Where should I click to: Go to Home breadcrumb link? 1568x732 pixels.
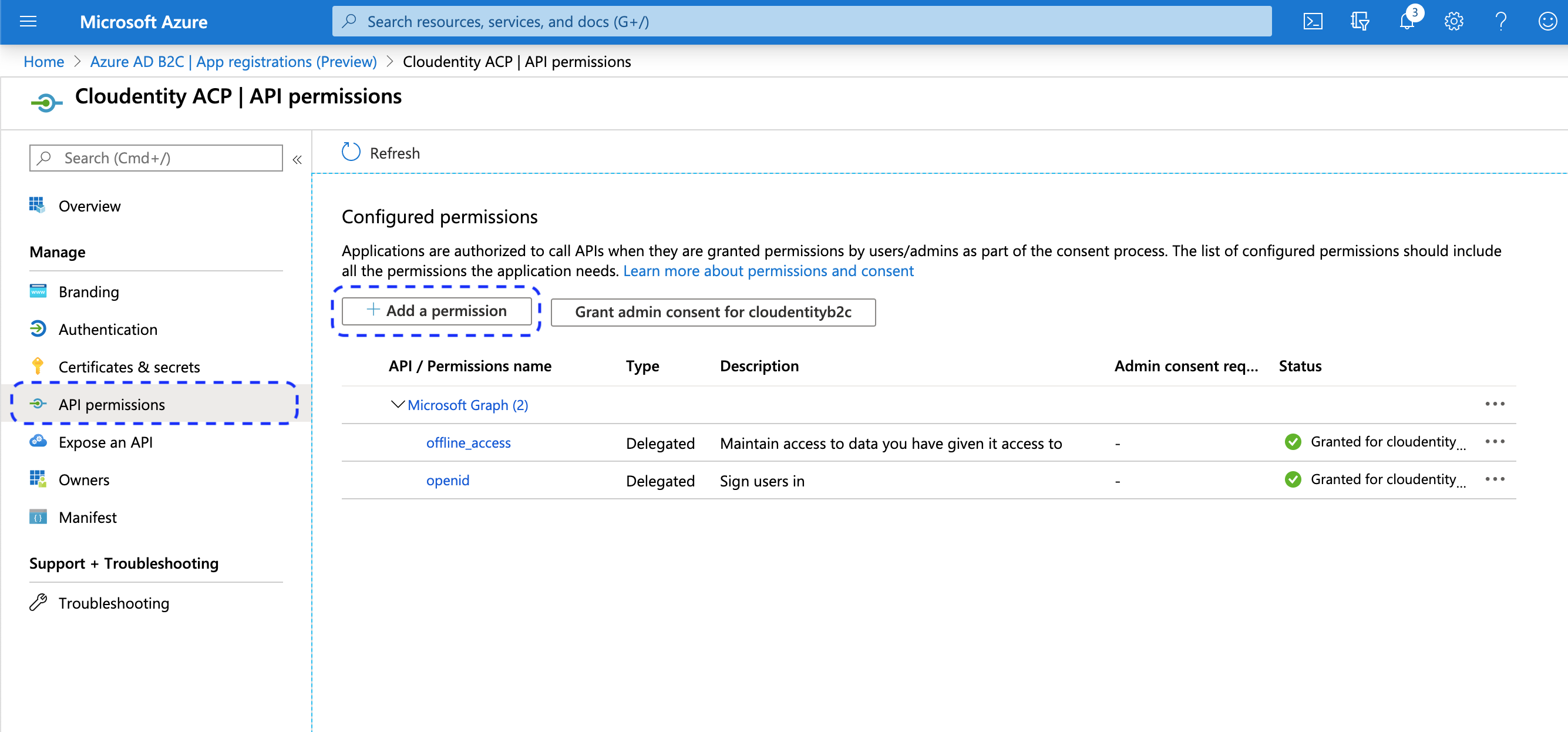coord(43,62)
